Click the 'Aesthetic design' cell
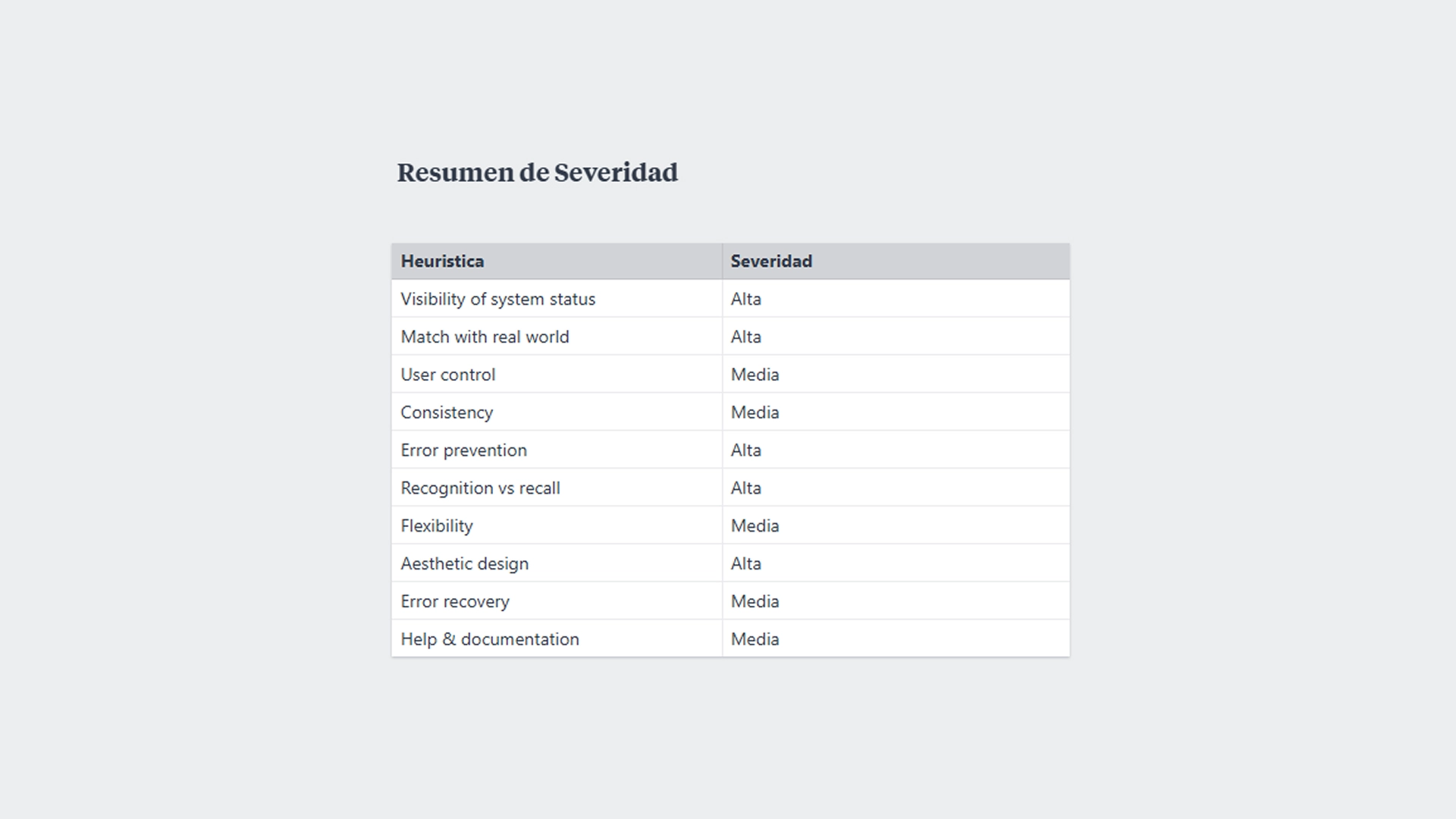Viewport: 1456px width, 819px height. [x=464, y=565]
